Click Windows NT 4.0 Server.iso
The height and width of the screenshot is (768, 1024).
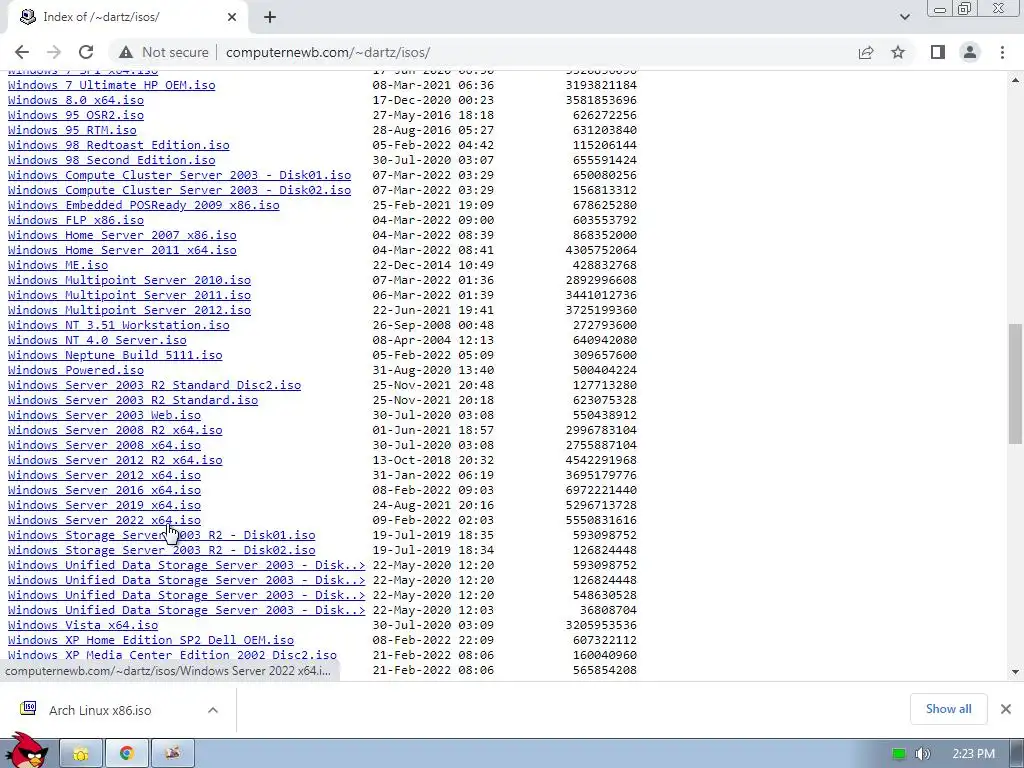click(97, 340)
